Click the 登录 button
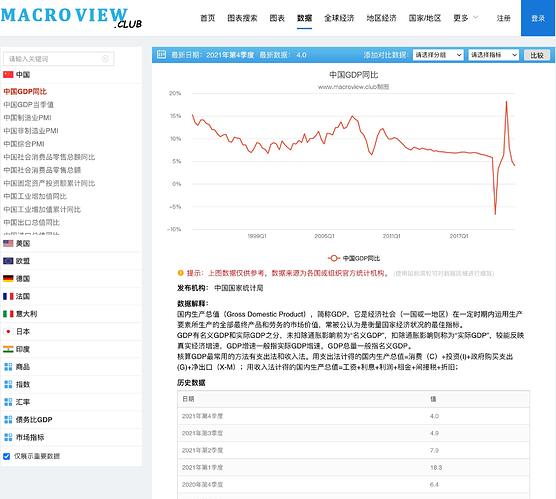This screenshot has height=499, width=556. tap(538, 18)
